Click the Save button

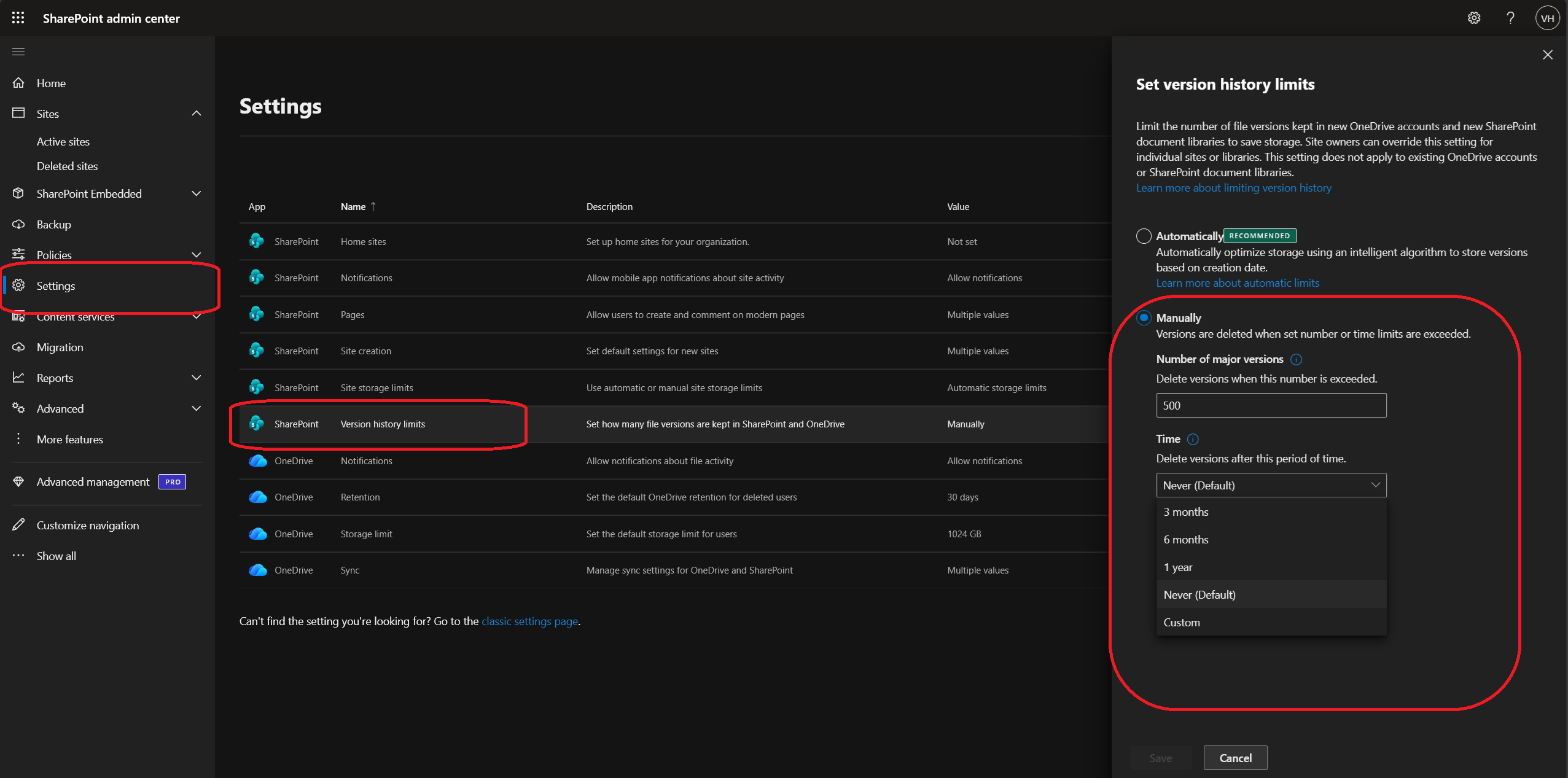pos(1160,758)
